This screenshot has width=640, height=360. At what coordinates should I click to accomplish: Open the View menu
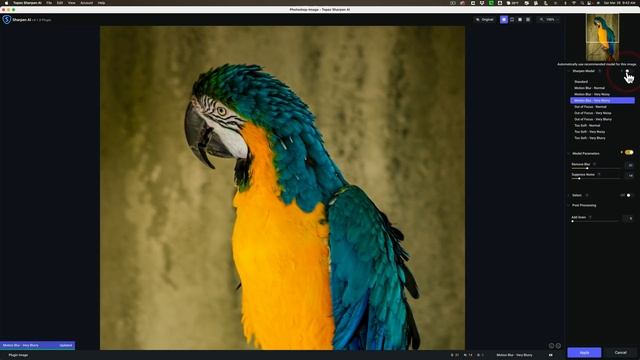click(x=71, y=3)
